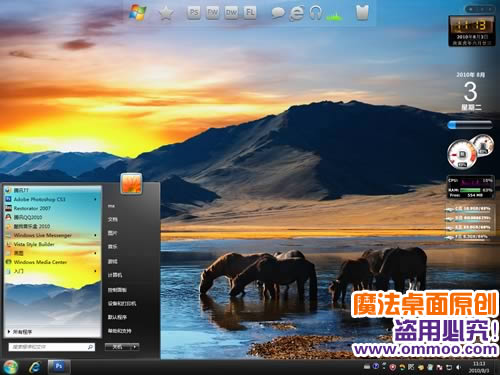Click the shutdown button in Start menu
The width and height of the screenshot is (500, 375).
pos(118,347)
